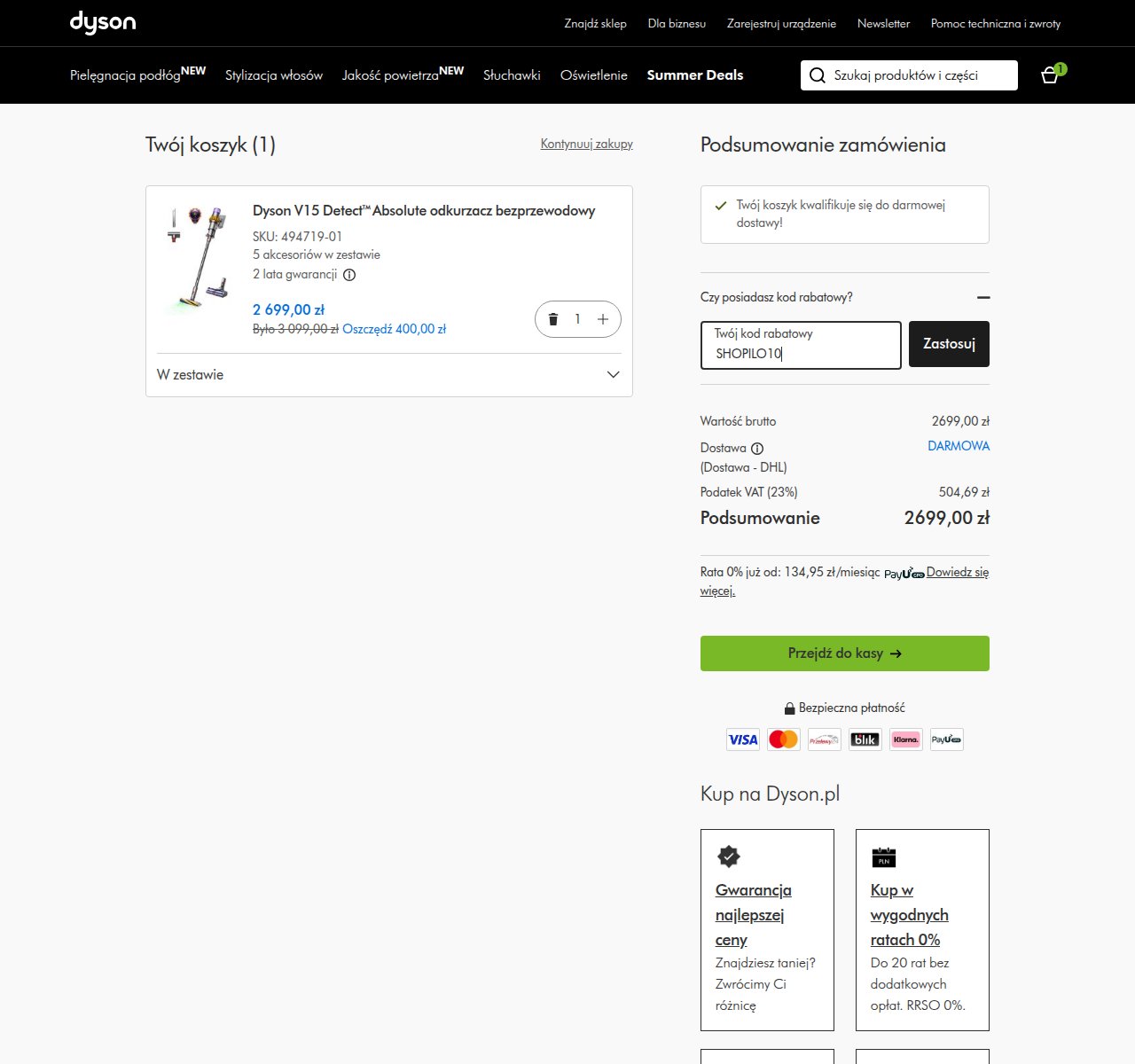The width and height of the screenshot is (1135, 1064).
Task: Click the Visa payment icon
Action: (x=743, y=739)
